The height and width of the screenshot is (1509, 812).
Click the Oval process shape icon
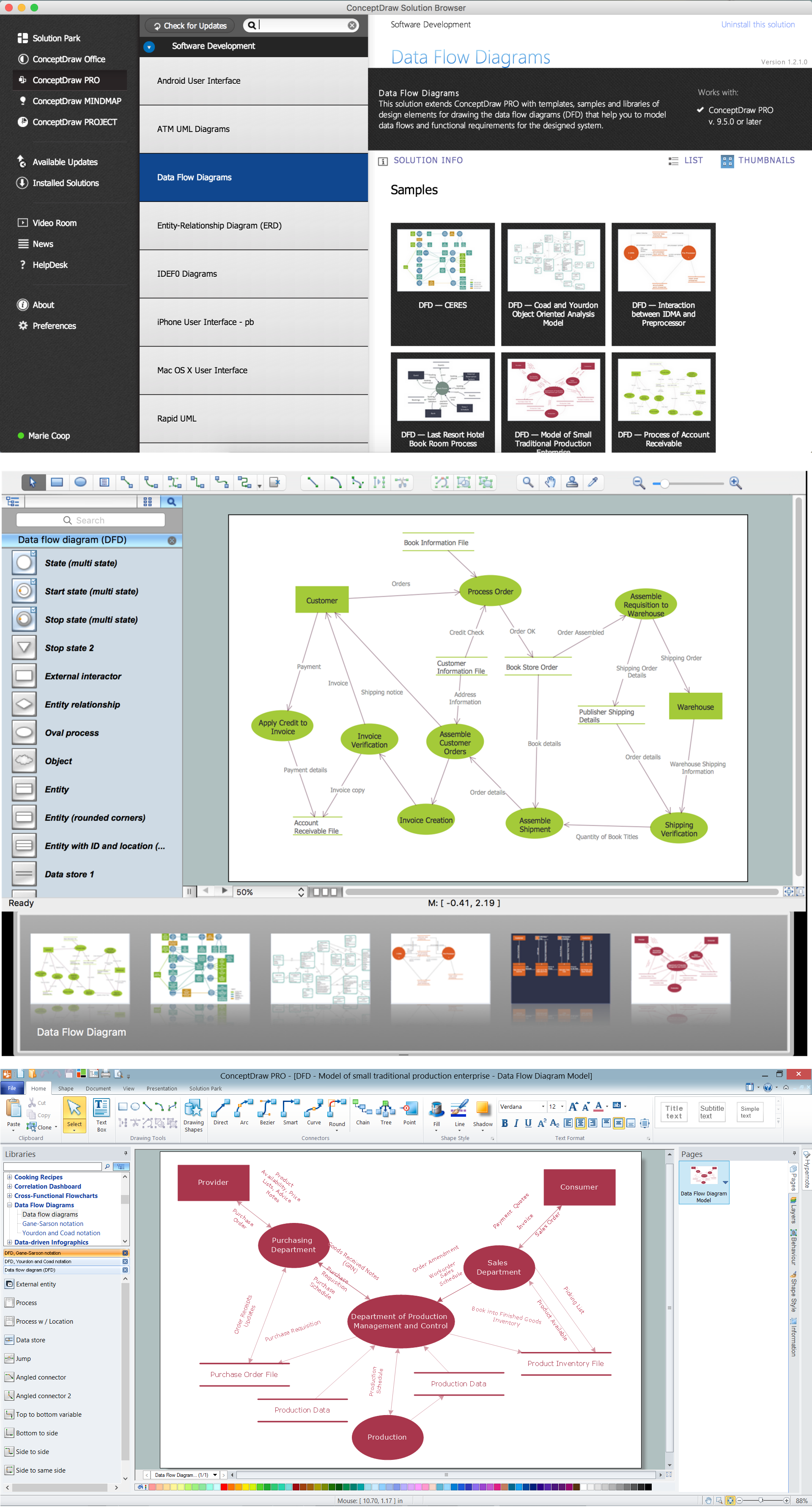(24, 732)
